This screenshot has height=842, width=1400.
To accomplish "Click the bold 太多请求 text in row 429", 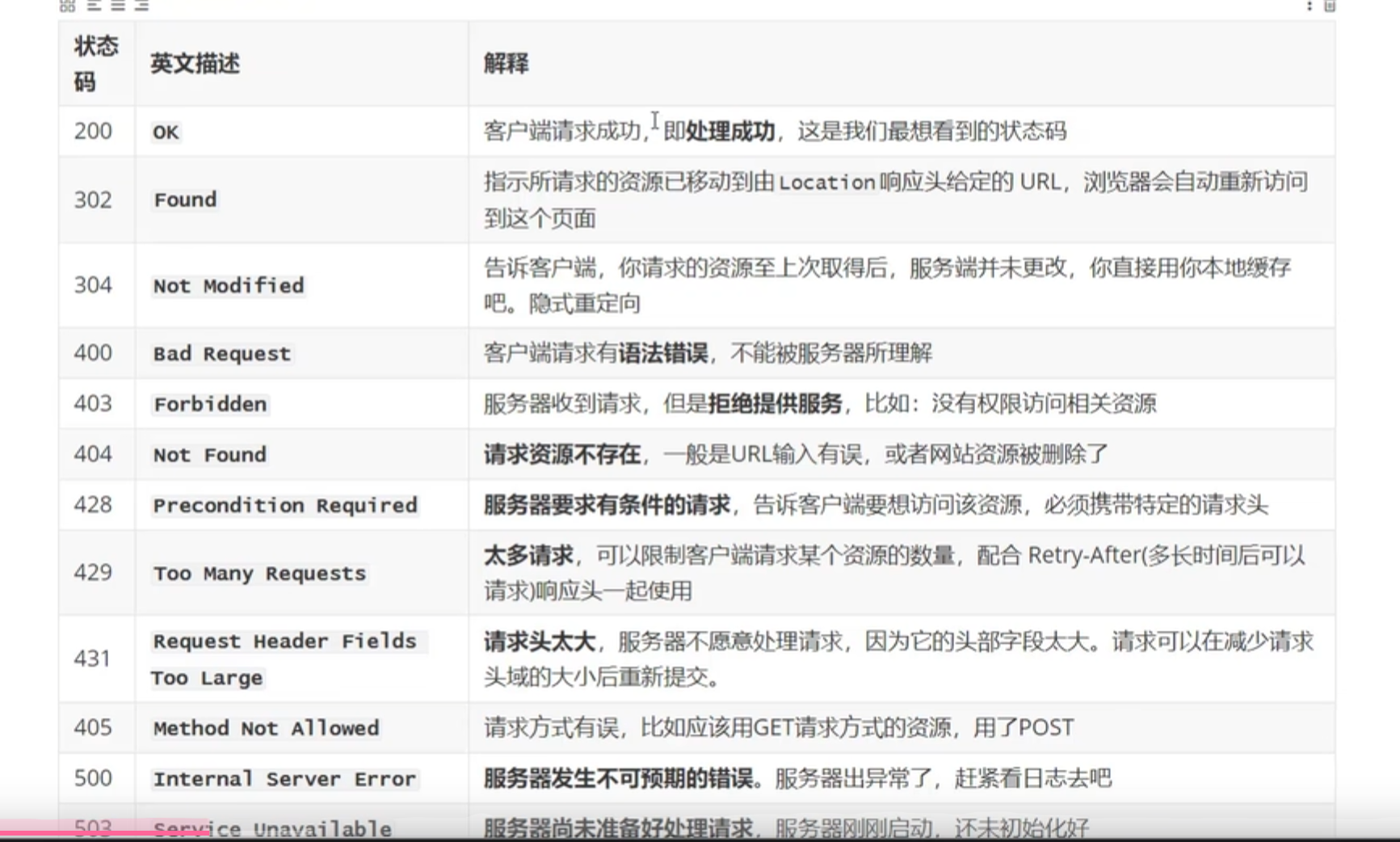I will point(528,556).
